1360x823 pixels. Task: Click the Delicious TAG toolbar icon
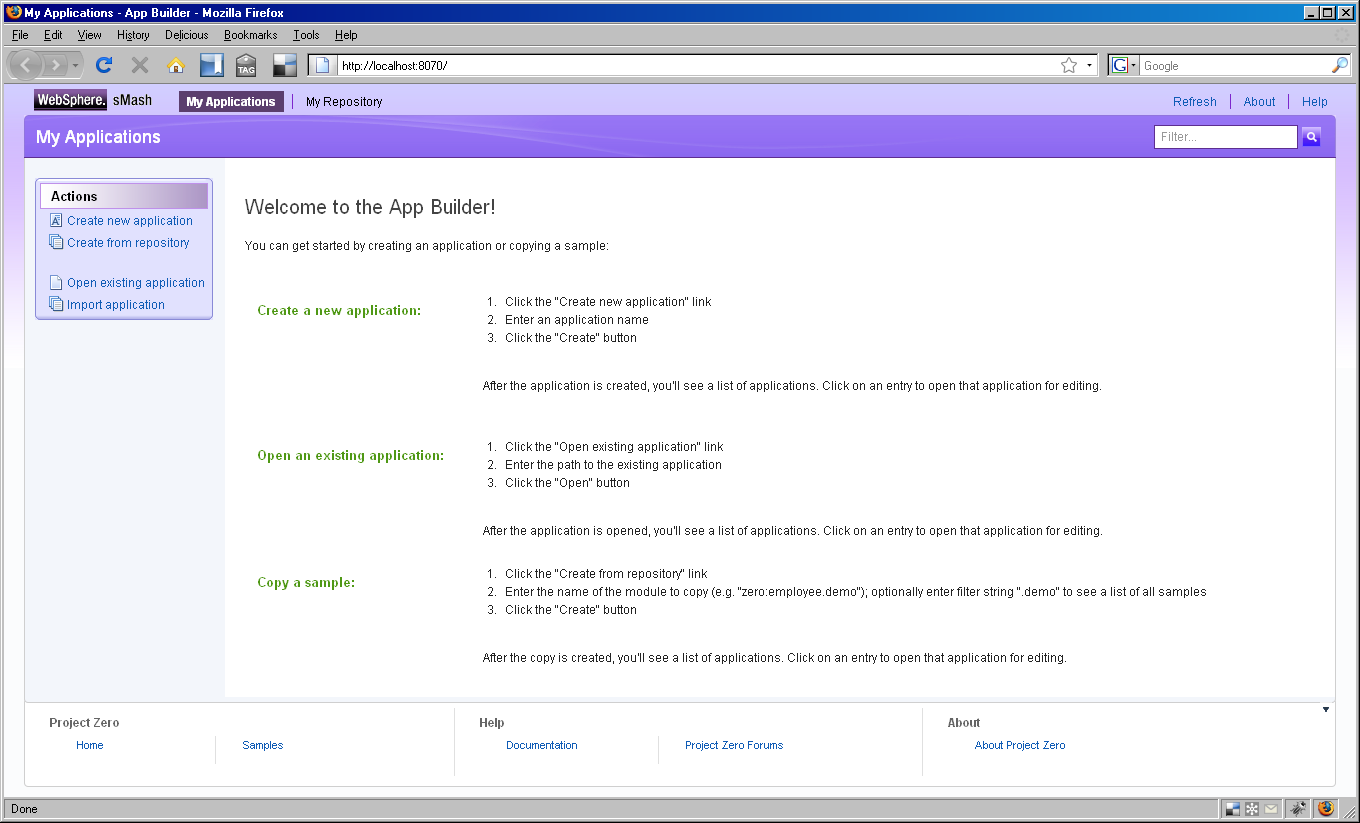(x=246, y=65)
